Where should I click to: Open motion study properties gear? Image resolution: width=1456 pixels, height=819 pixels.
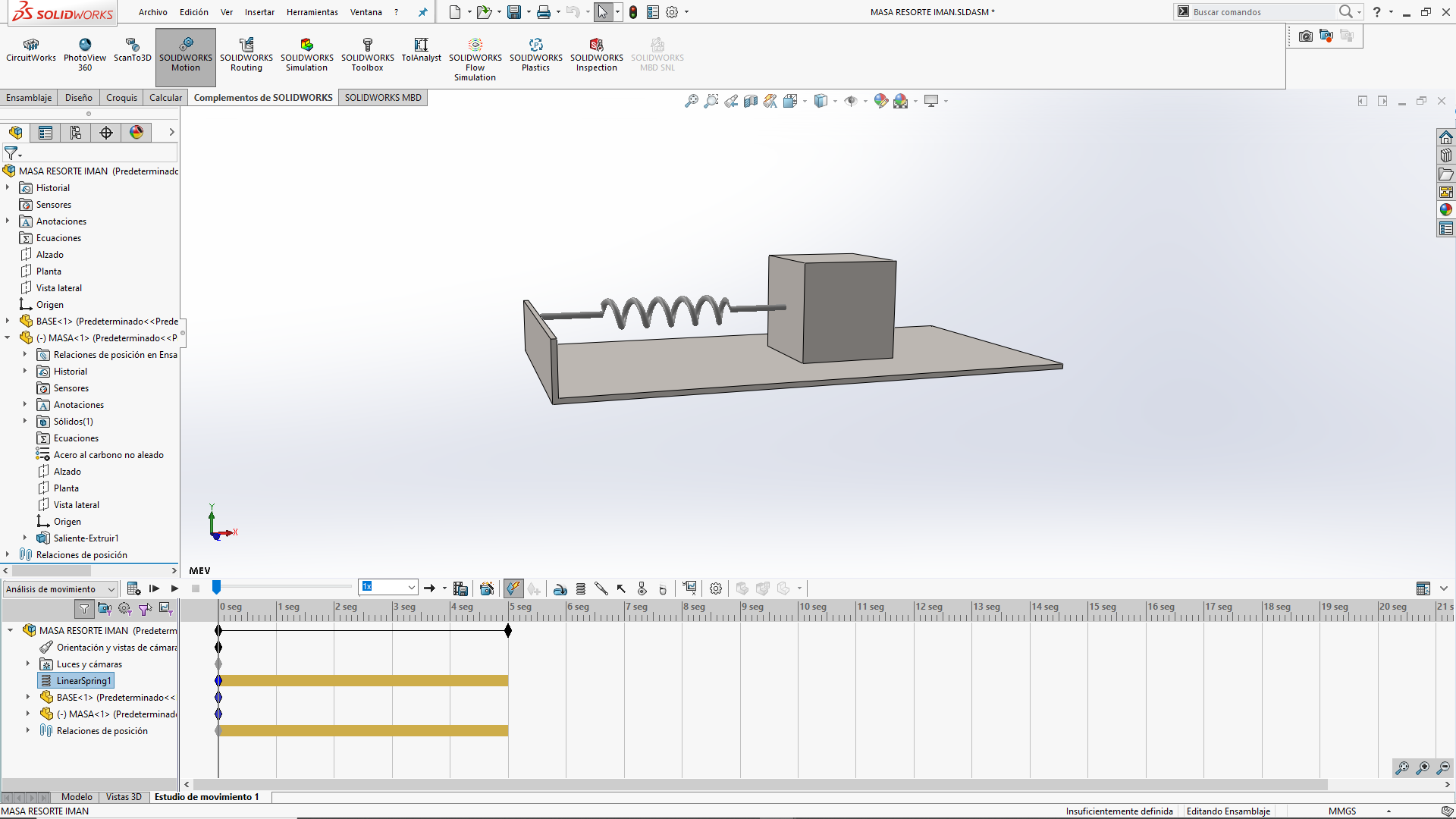click(715, 588)
